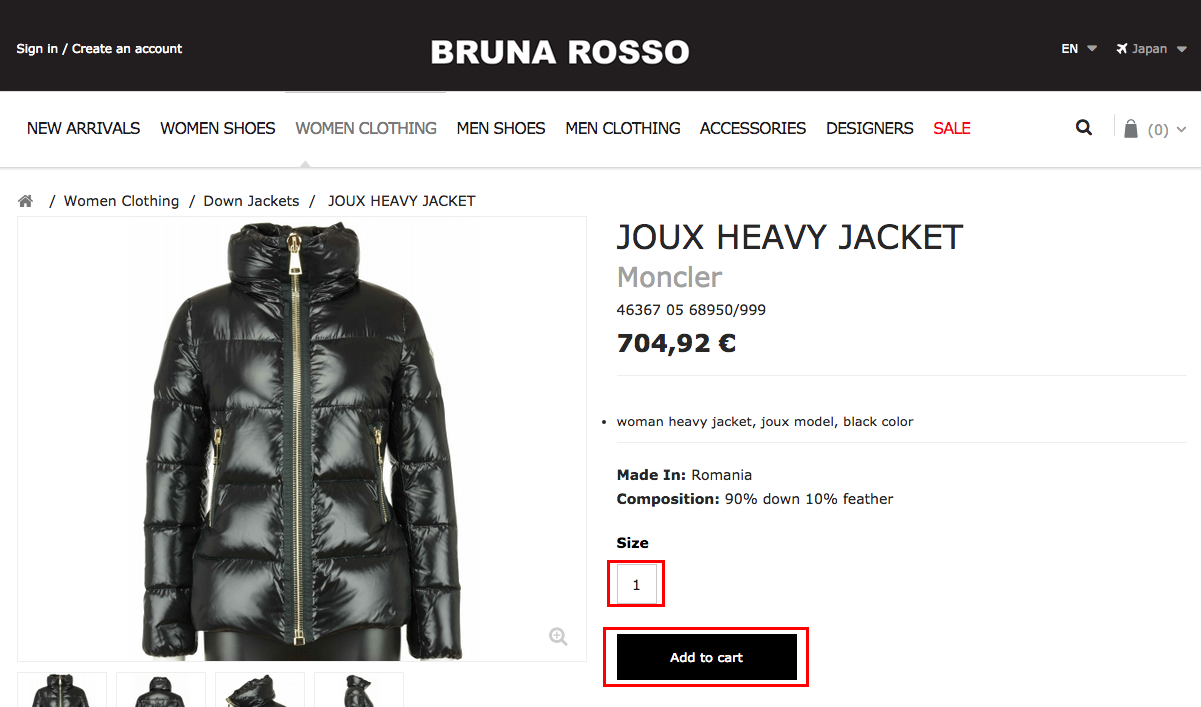Open the NEW ARRIVALS menu

point(83,128)
